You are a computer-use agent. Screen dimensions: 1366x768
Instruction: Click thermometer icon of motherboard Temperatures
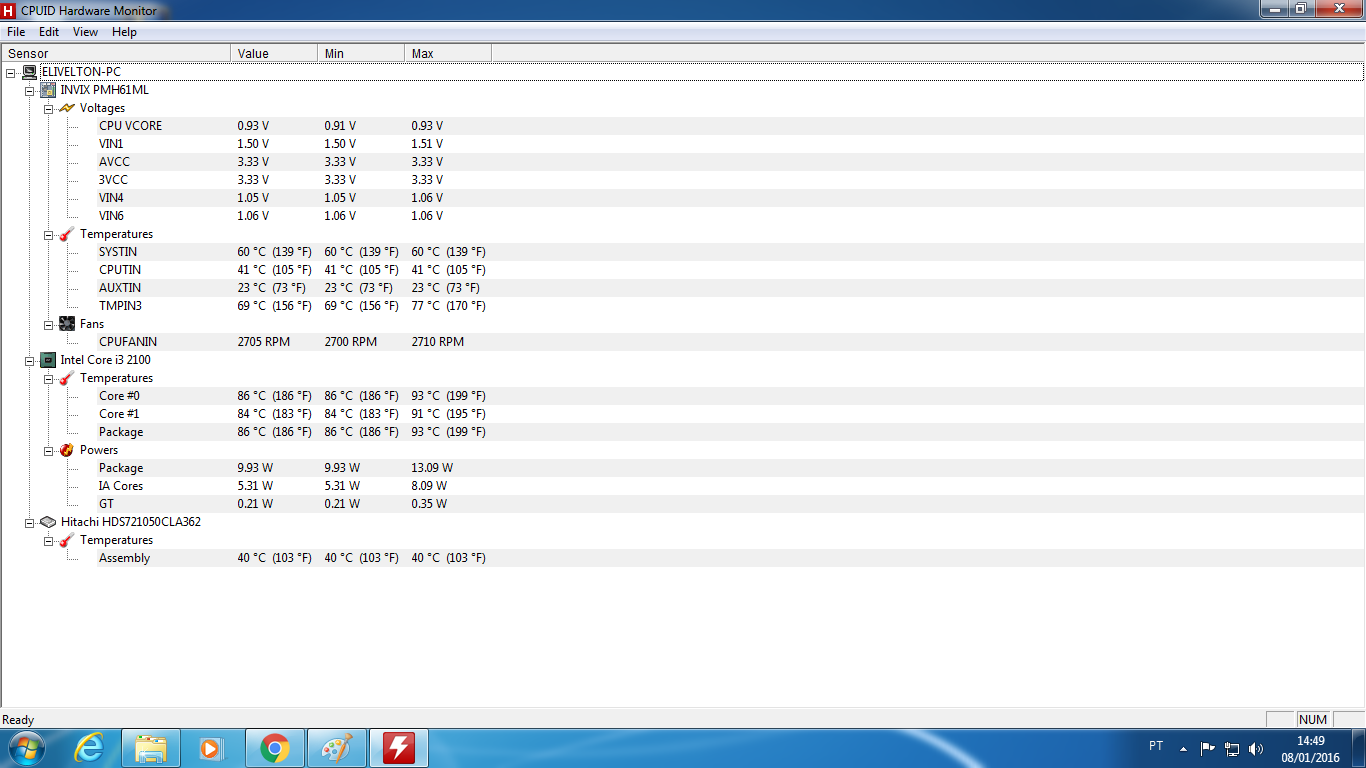pyautogui.click(x=67, y=234)
